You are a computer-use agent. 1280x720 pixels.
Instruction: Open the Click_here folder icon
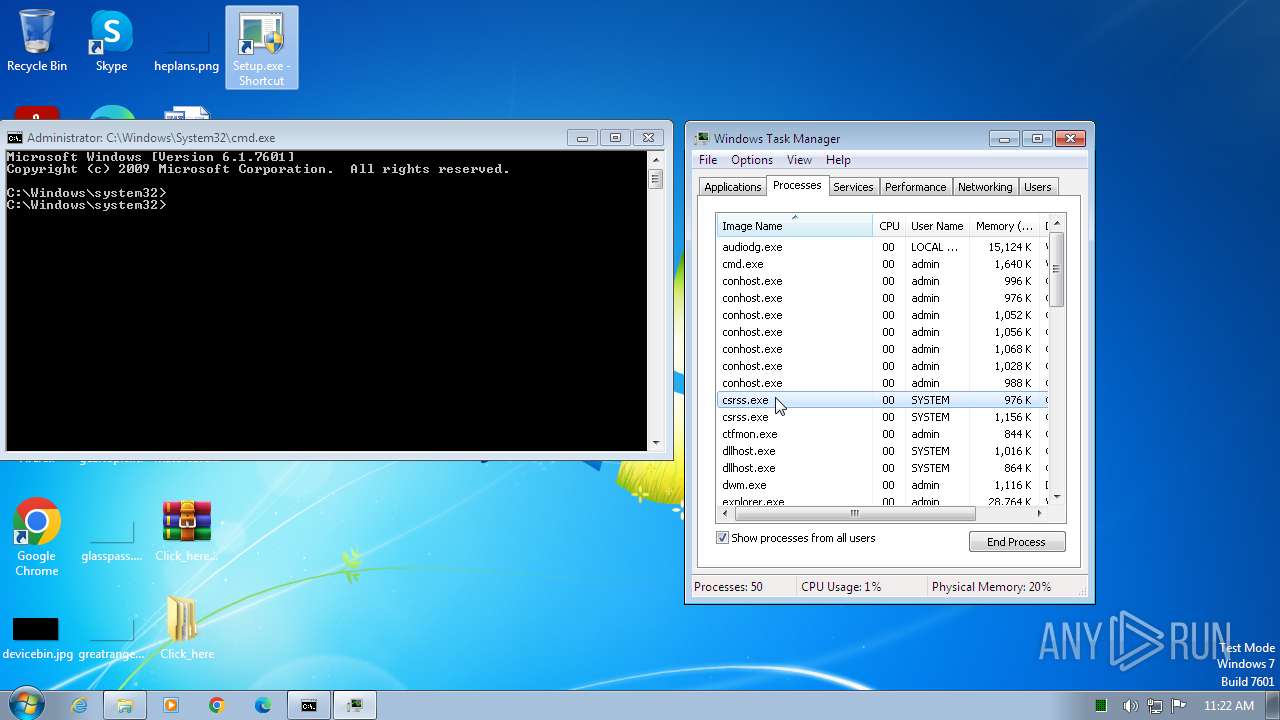tap(187, 628)
